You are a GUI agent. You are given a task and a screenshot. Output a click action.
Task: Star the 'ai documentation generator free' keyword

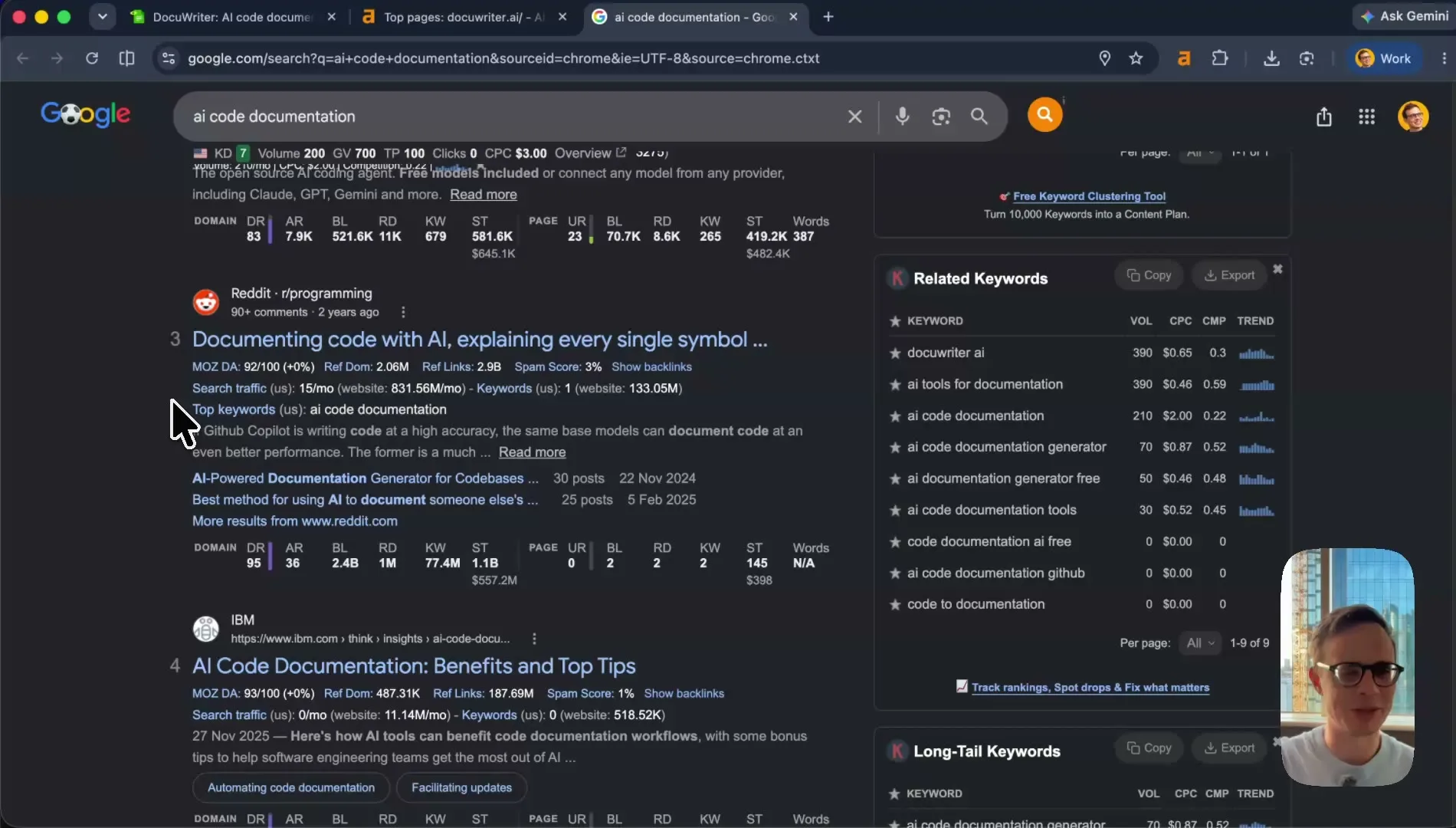[894, 478]
